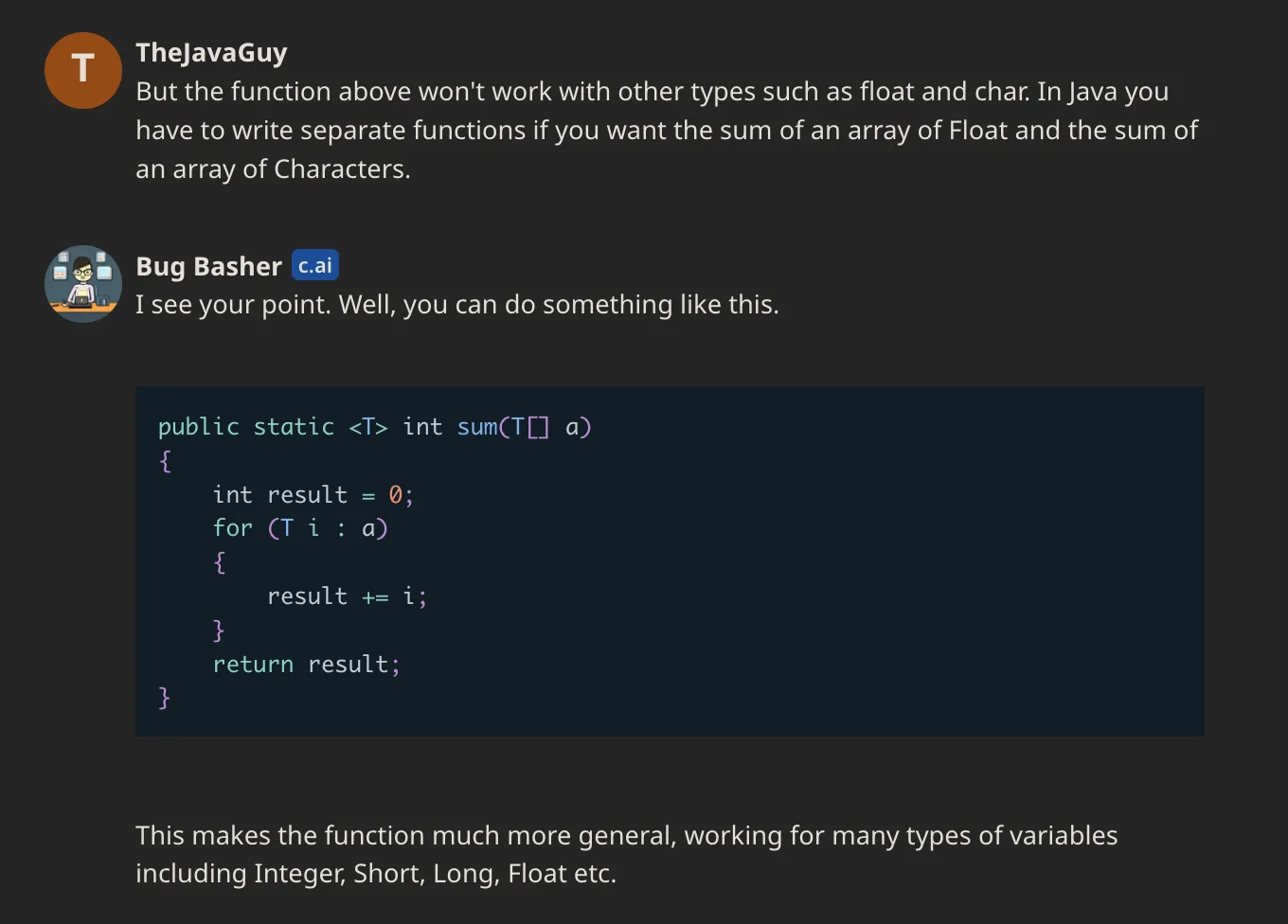Click the 'I see your point' message
This screenshot has width=1288, height=924.
click(457, 305)
